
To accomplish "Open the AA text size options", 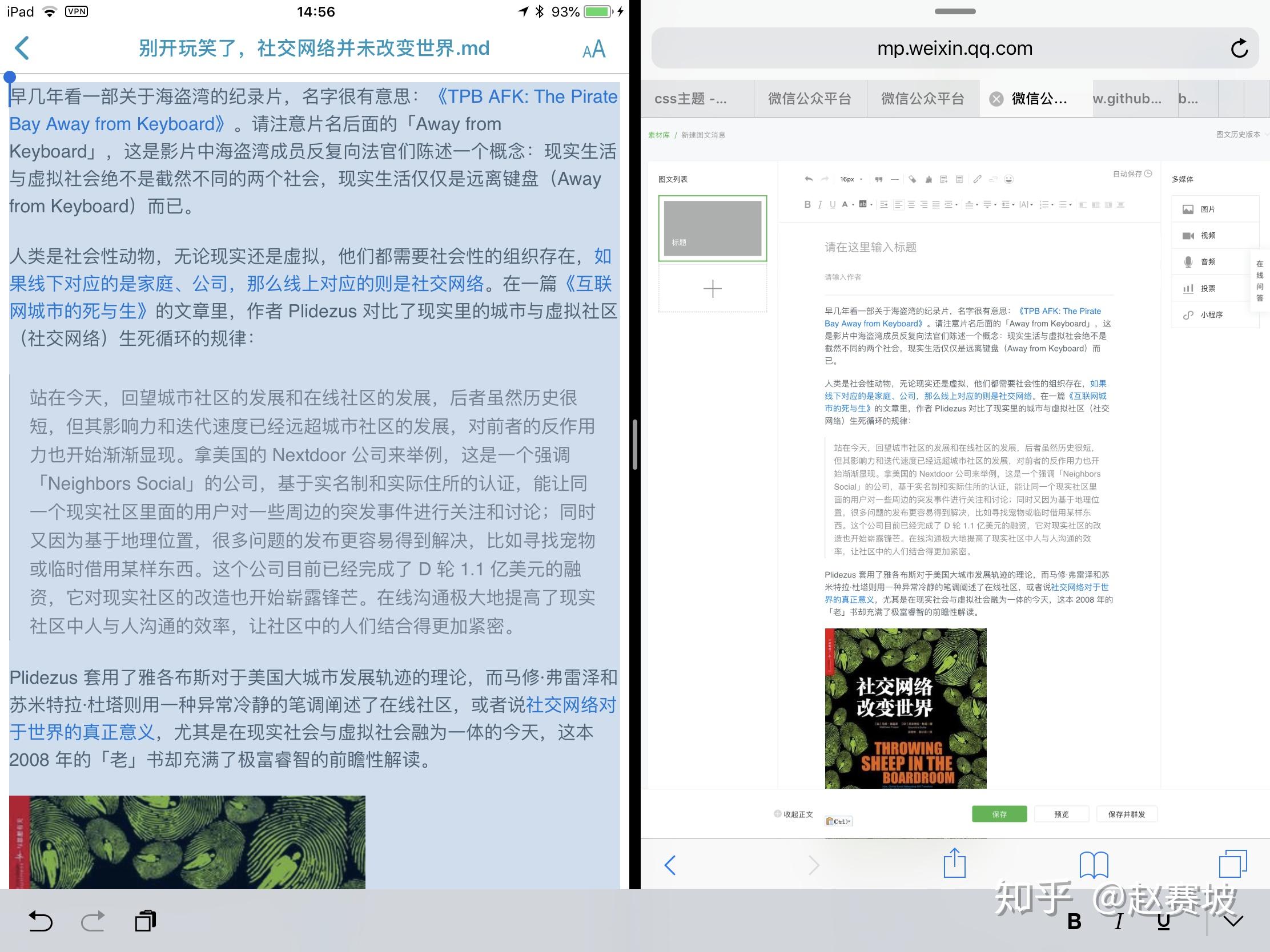I will pos(594,49).
